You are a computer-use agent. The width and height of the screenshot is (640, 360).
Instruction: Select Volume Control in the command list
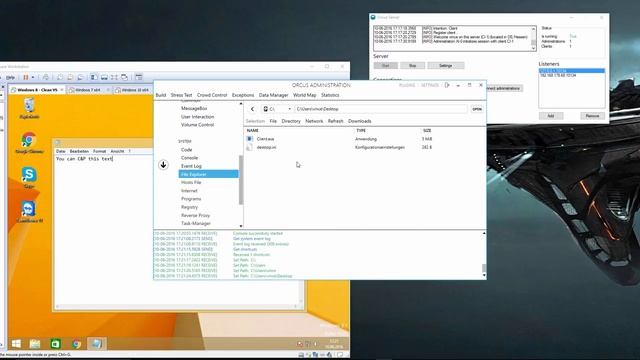(x=208, y=125)
